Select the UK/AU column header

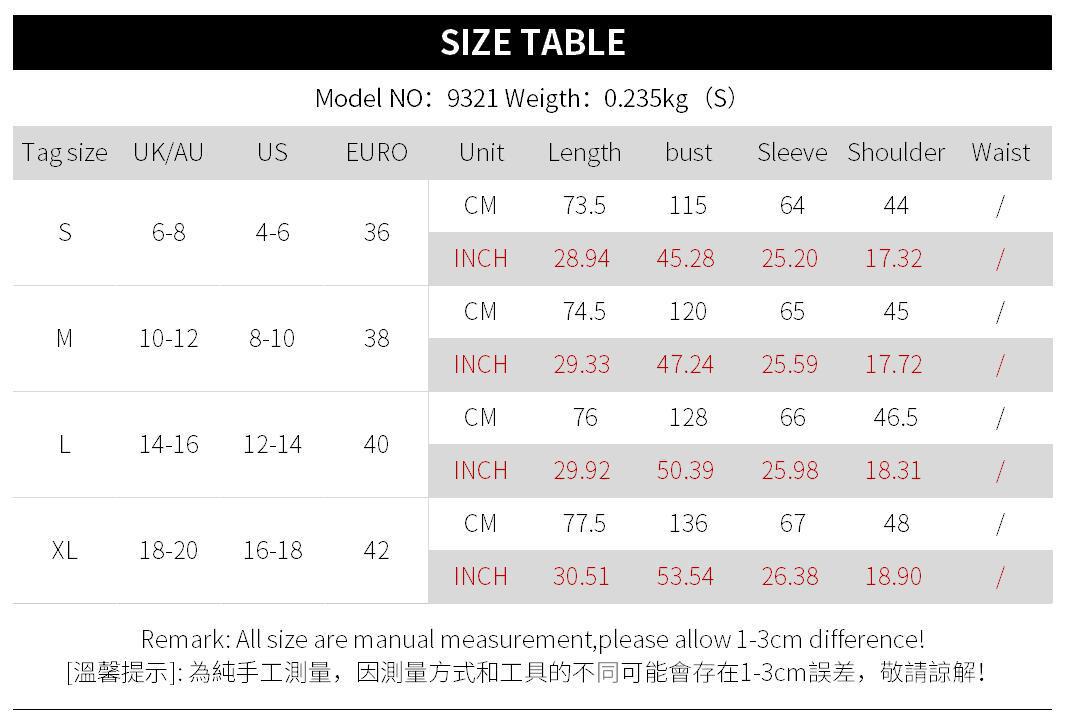tap(168, 153)
